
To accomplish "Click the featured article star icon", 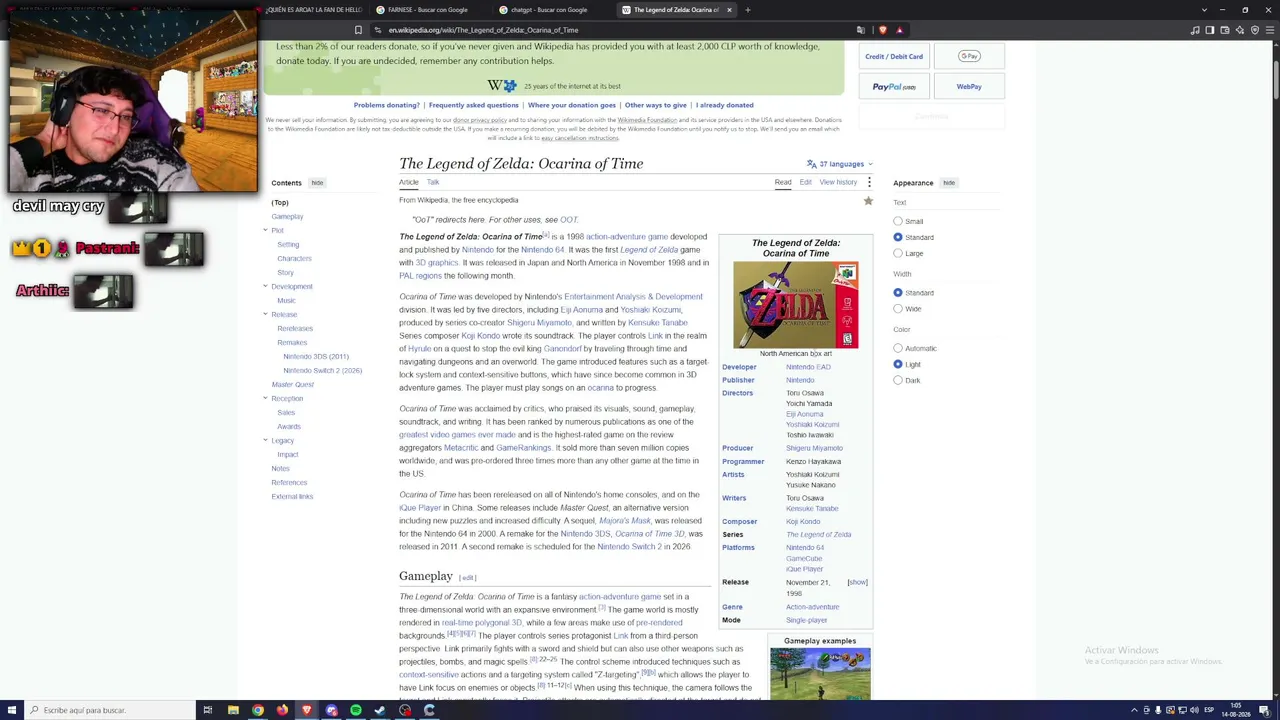I will pos(868,201).
